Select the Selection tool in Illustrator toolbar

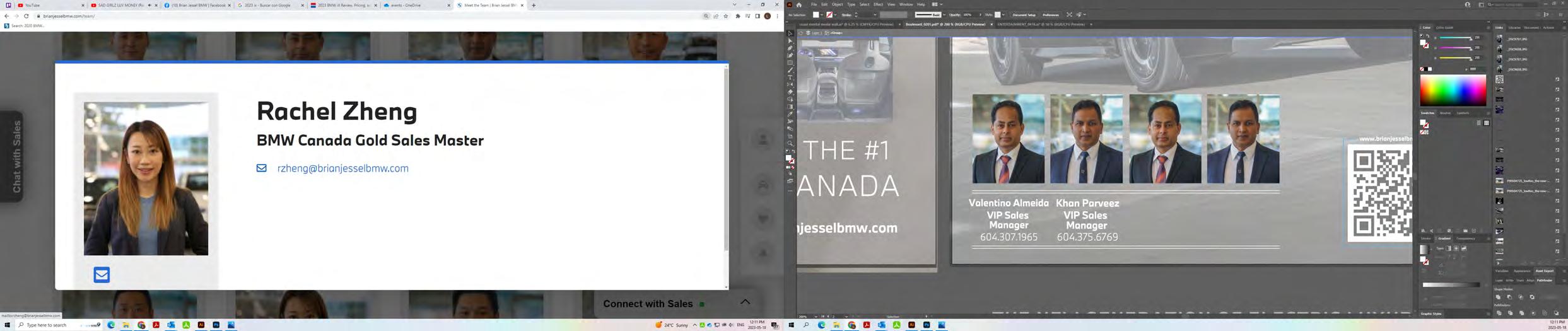pyautogui.click(x=790, y=33)
